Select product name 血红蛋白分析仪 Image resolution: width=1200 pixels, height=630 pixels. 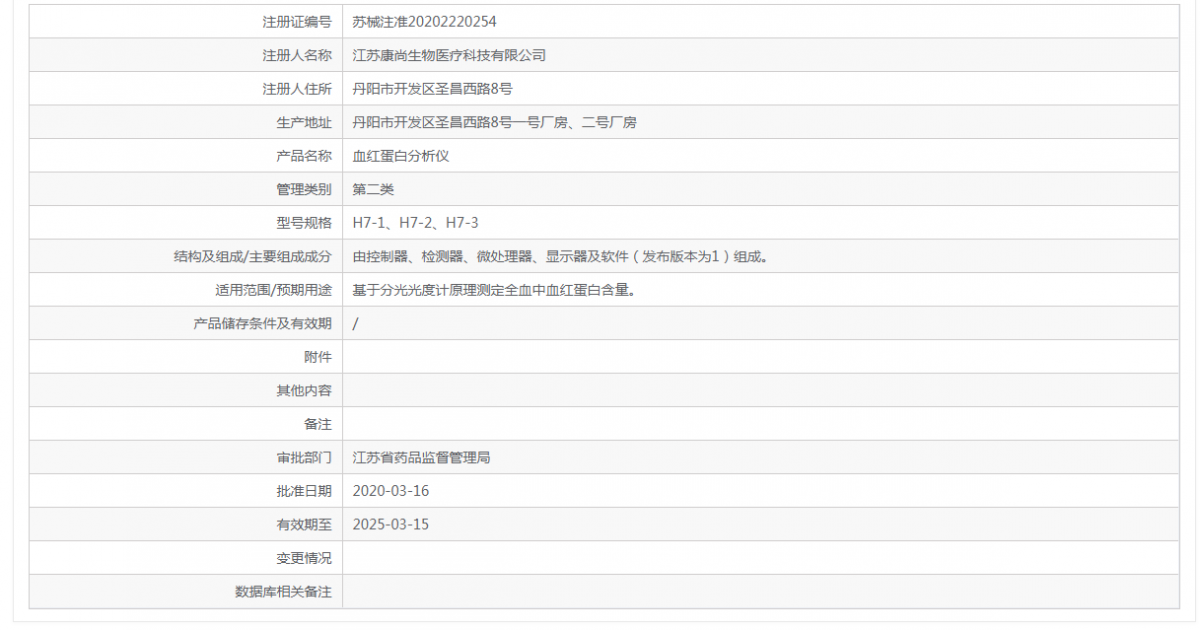[402, 156]
